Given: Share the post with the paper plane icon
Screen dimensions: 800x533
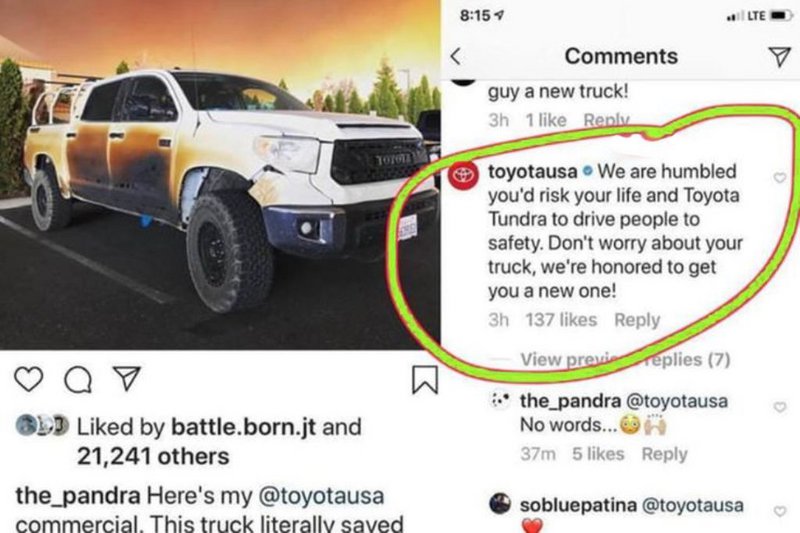Looking at the screenshot, I should click(x=127, y=378).
